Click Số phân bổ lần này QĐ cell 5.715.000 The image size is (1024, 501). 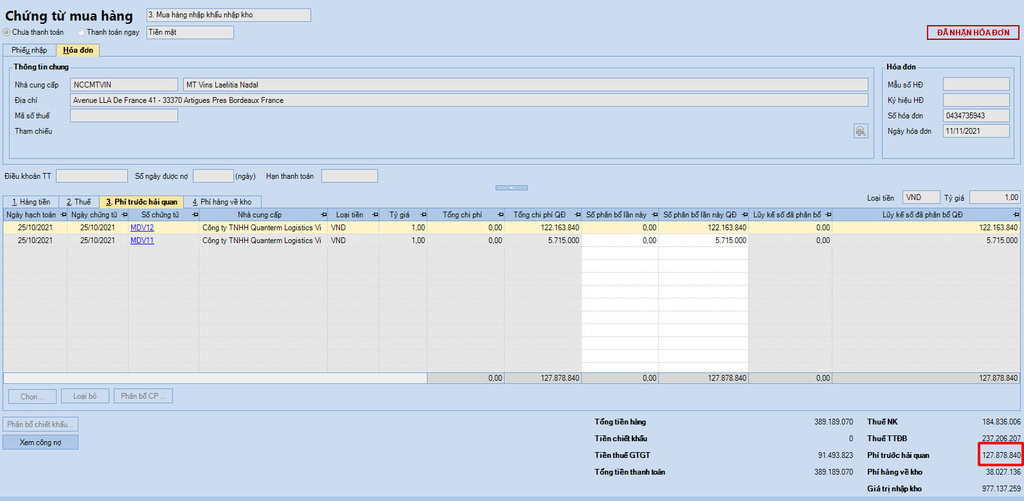point(703,240)
